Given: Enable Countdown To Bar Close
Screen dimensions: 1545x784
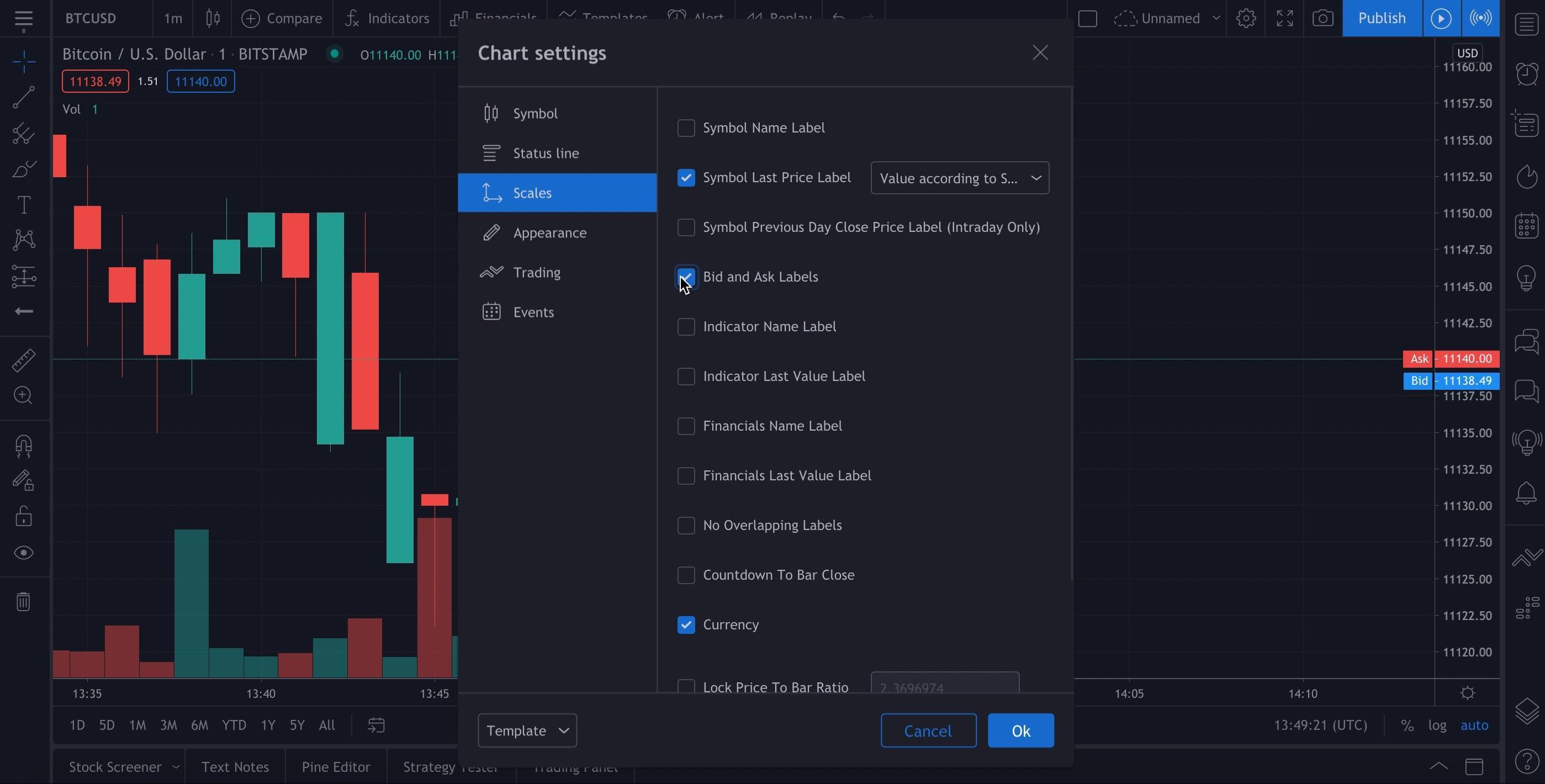Looking at the screenshot, I should click(686, 575).
